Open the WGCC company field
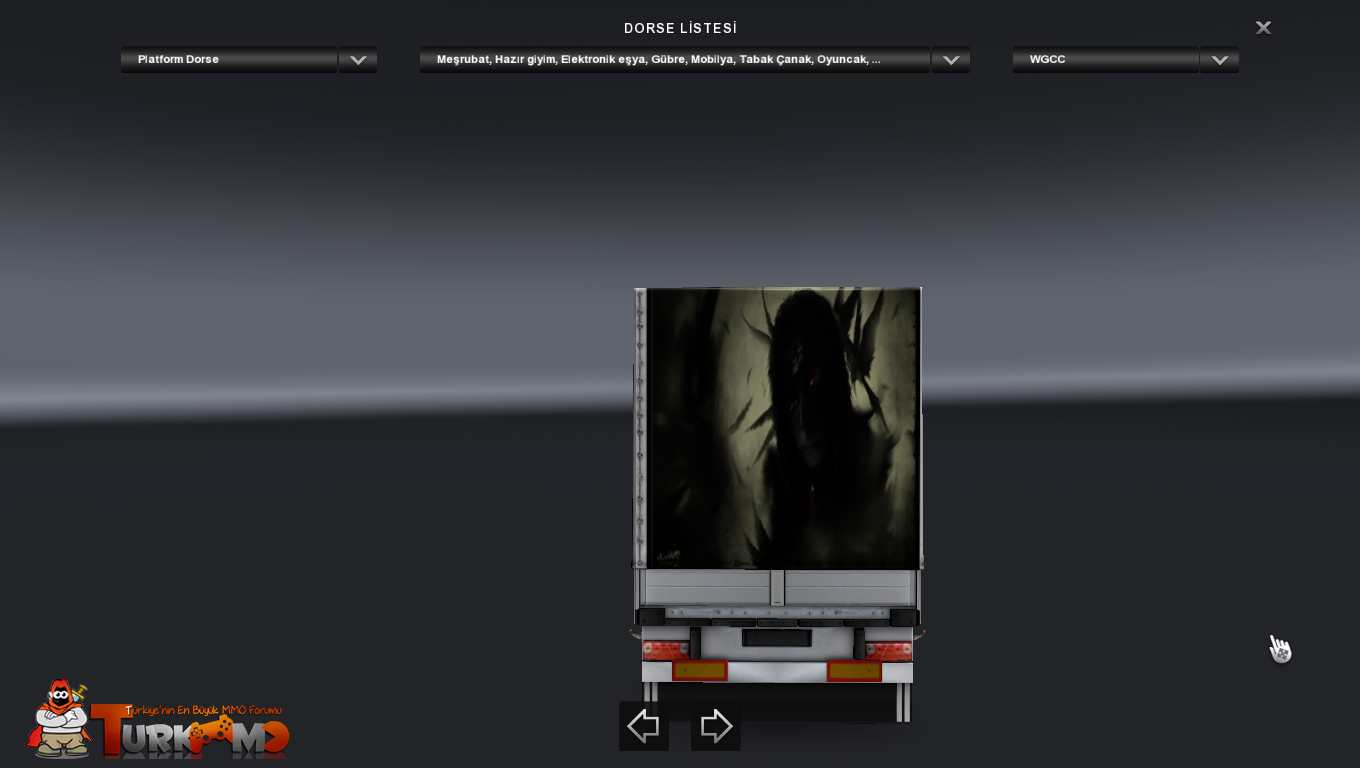The width and height of the screenshot is (1360, 768). 1106,60
